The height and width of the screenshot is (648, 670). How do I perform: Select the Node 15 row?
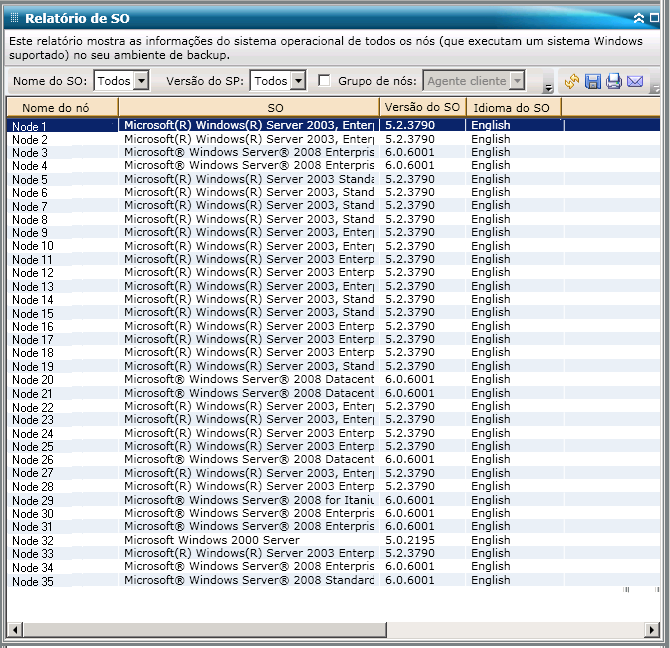pyautogui.click(x=333, y=313)
